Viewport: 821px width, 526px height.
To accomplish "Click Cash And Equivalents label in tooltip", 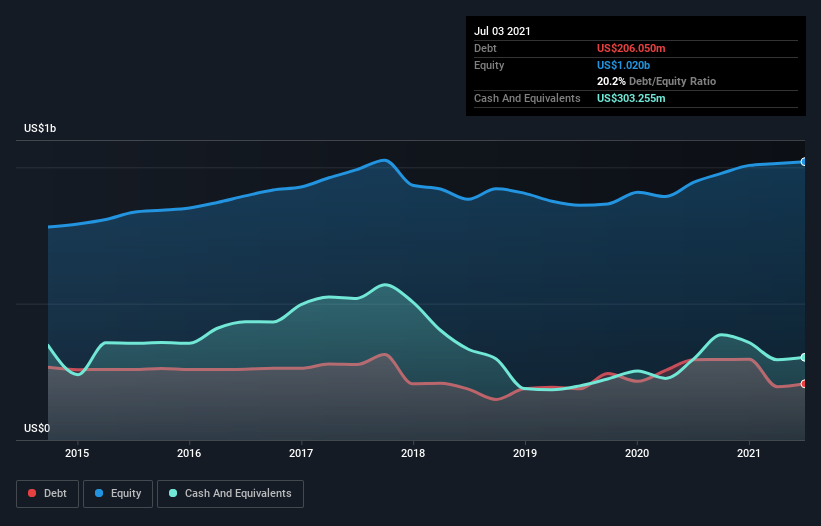I will (527, 98).
